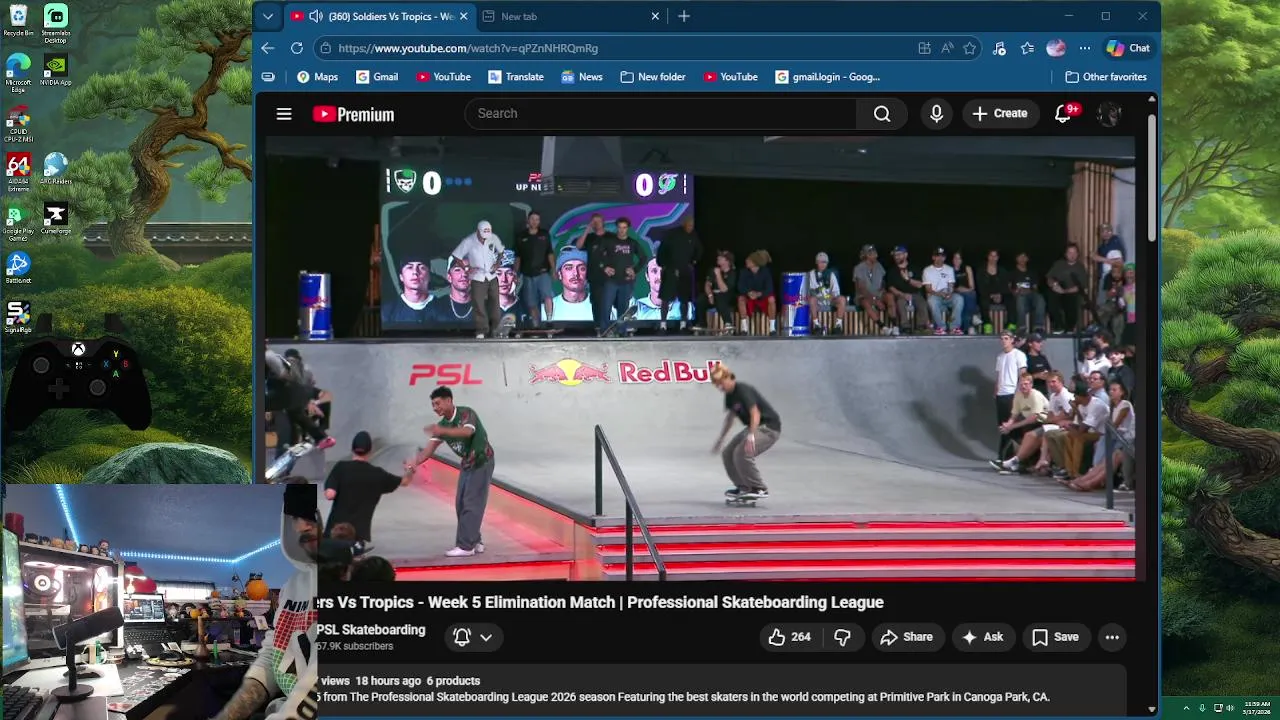Click the video player frame
This screenshot has width=1280, height=720.
[x=700, y=358]
